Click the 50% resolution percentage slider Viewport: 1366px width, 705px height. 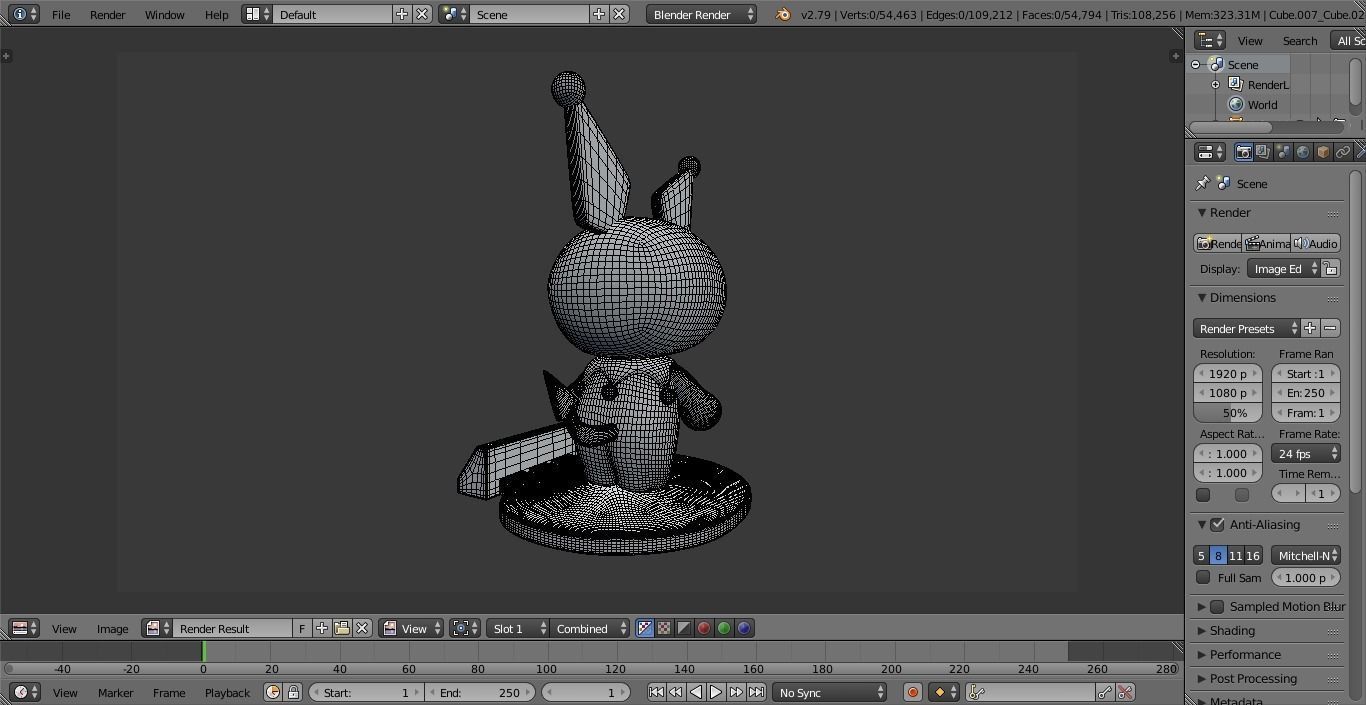click(1228, 412)
